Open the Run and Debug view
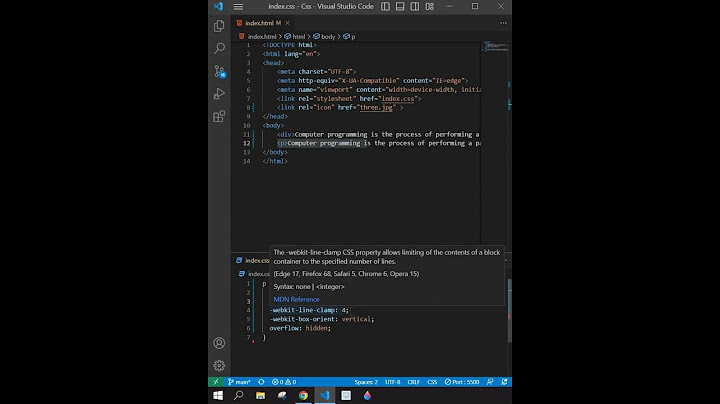This screenshot has height=404, width=720. (219, 94)
